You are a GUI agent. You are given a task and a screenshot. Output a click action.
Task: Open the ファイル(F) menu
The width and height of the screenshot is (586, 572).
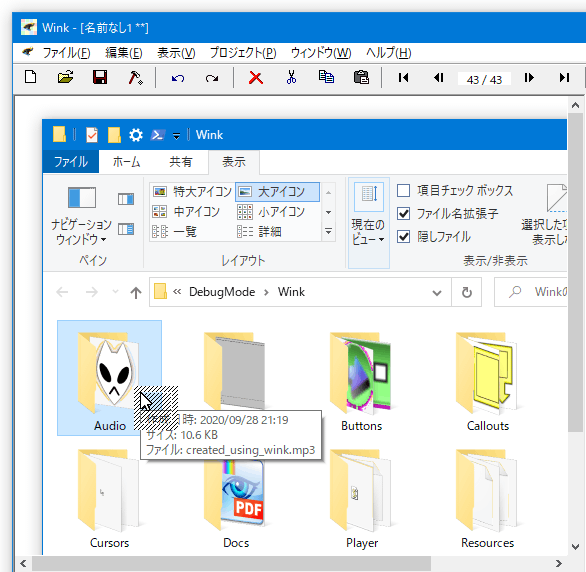(x=67, y=53)
